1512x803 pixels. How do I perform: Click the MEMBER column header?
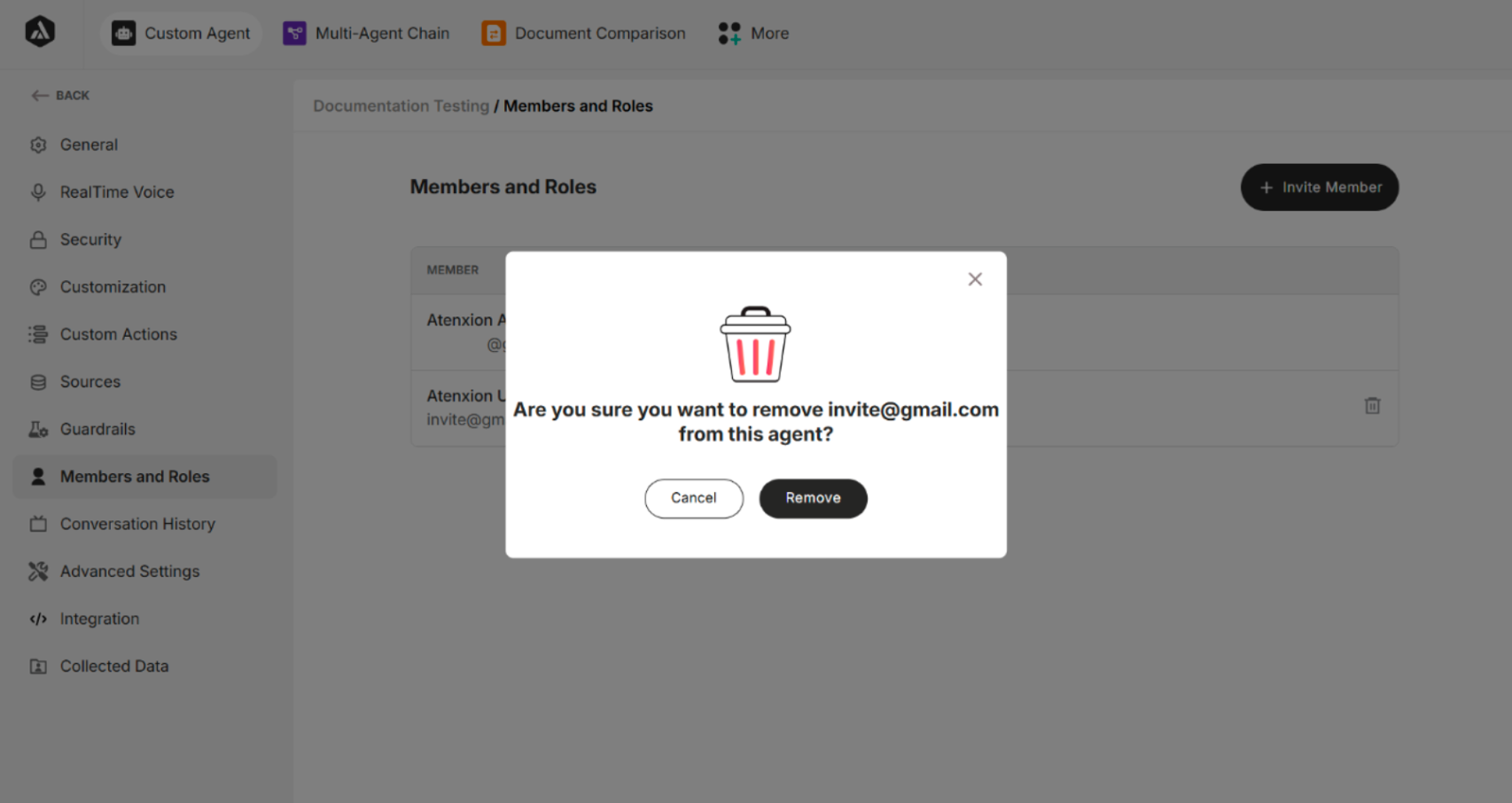(x=452, y=270)
